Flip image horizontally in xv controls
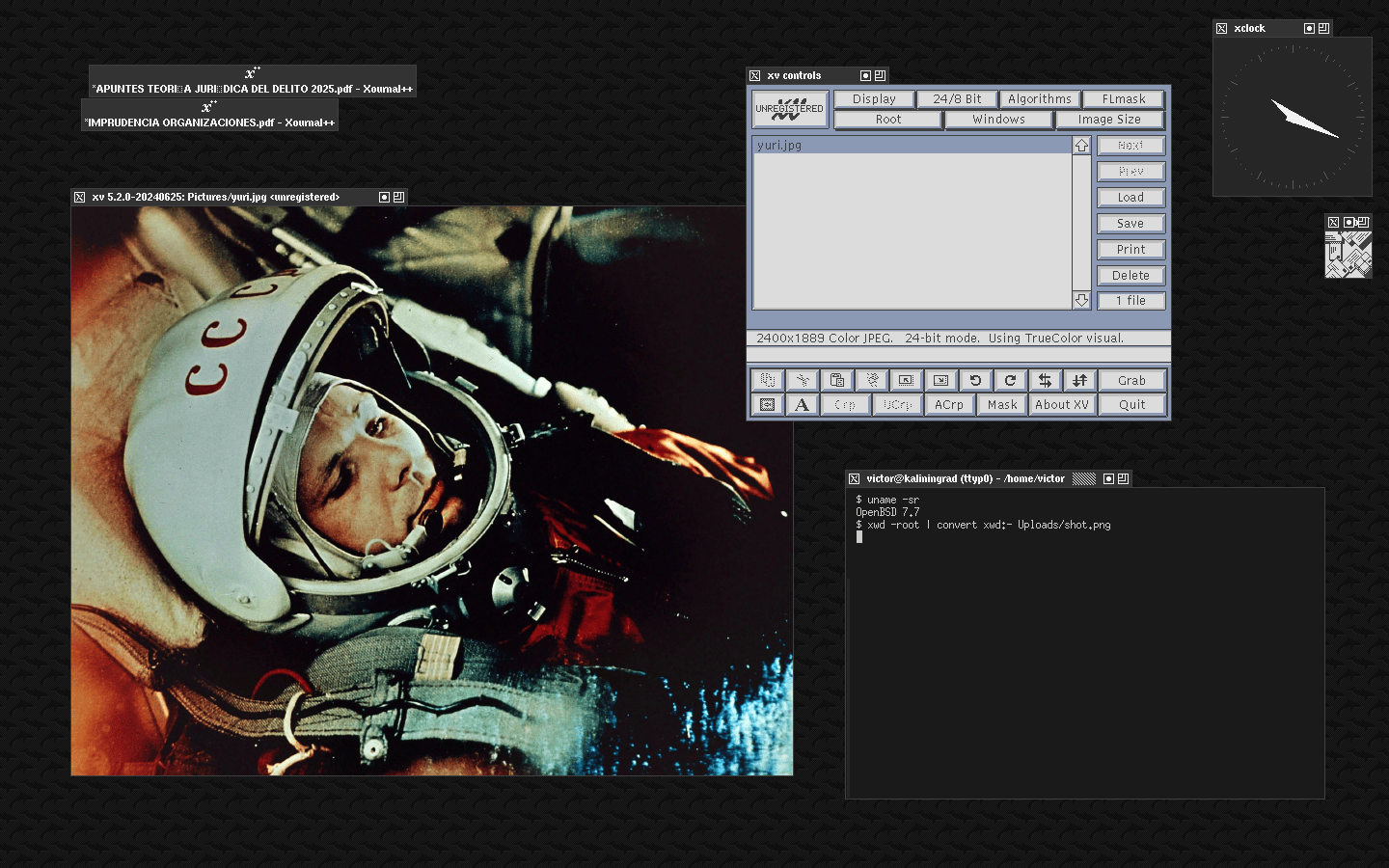 1045,380
